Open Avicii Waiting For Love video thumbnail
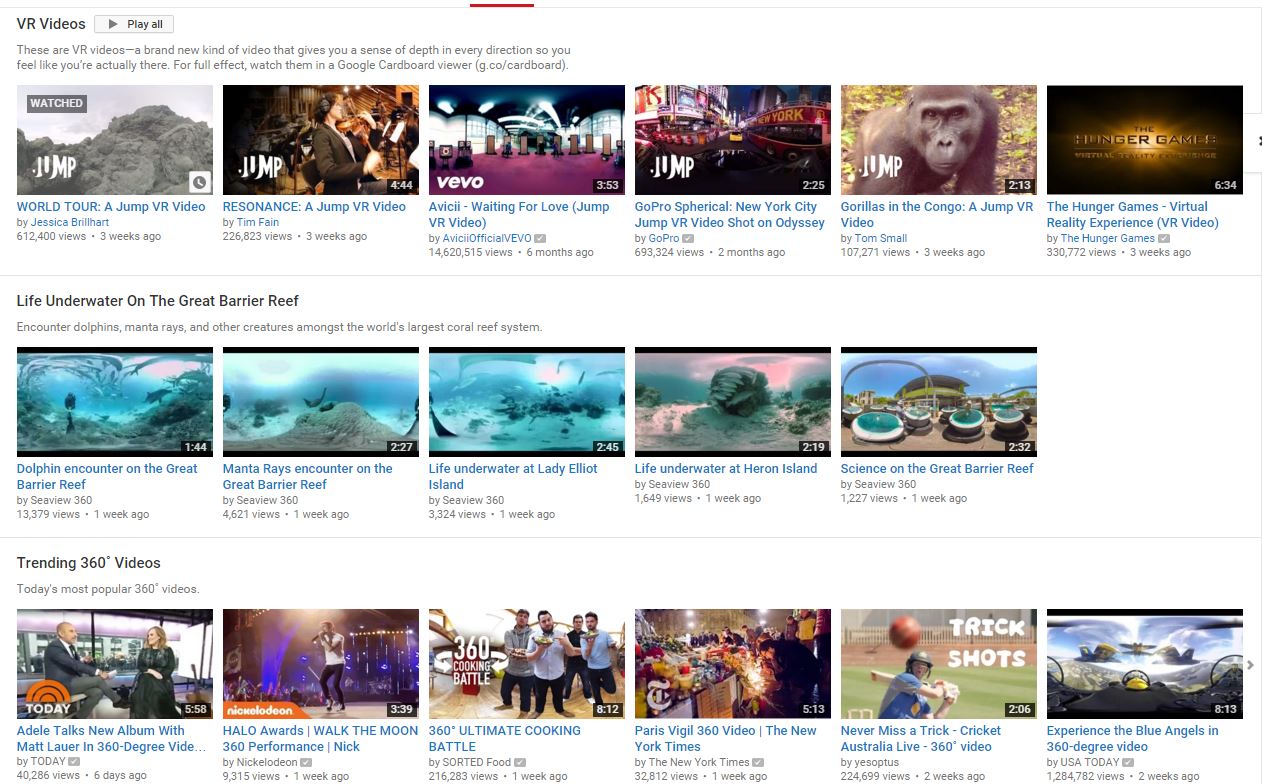 pyautogui.click(x=527, y=140)
